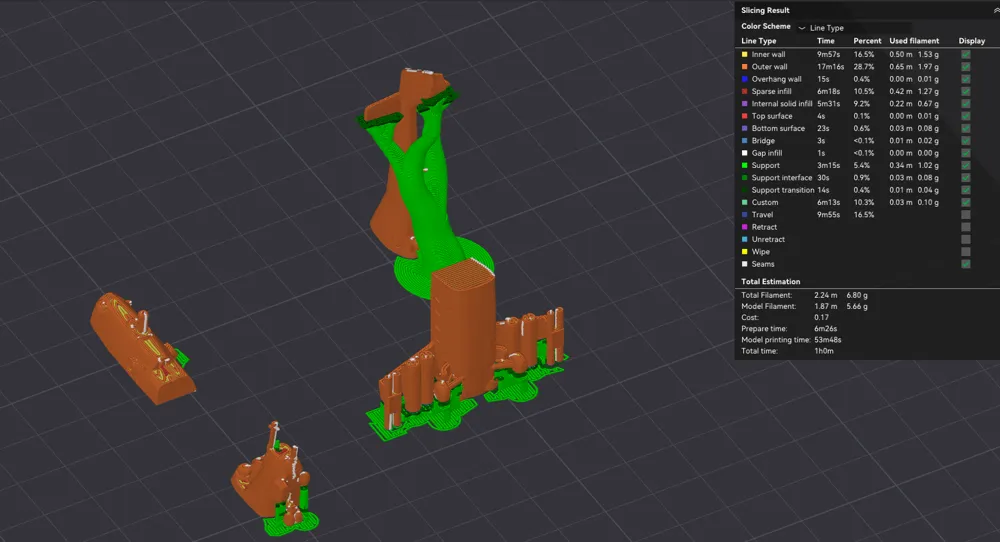Click the magenta Retract color swatch
Image resolution: width=1000 pixels, height=542 pixels.
744,227
